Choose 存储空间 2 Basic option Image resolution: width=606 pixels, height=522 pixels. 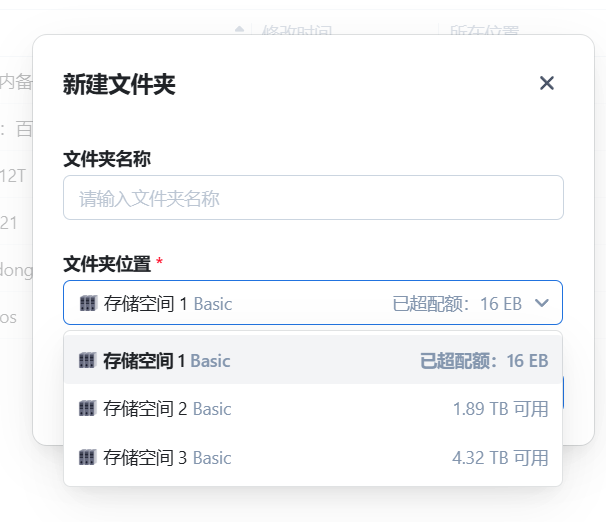coord(313,408)
